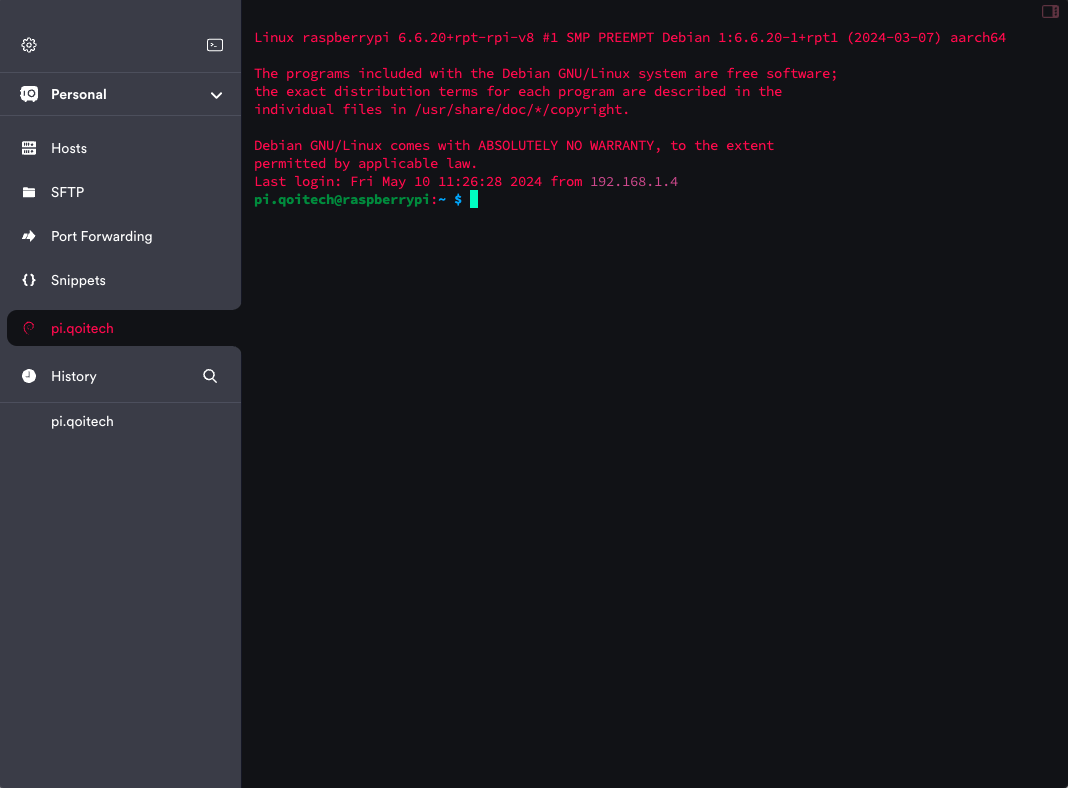Click the Snippets sidebar entry
This screenshot has height=788, width=1068.
pos(78,279)
